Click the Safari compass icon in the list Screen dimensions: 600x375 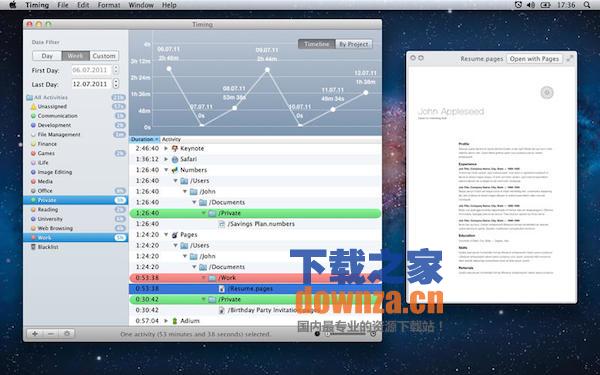pyautogui.click(x=175, y=159)
